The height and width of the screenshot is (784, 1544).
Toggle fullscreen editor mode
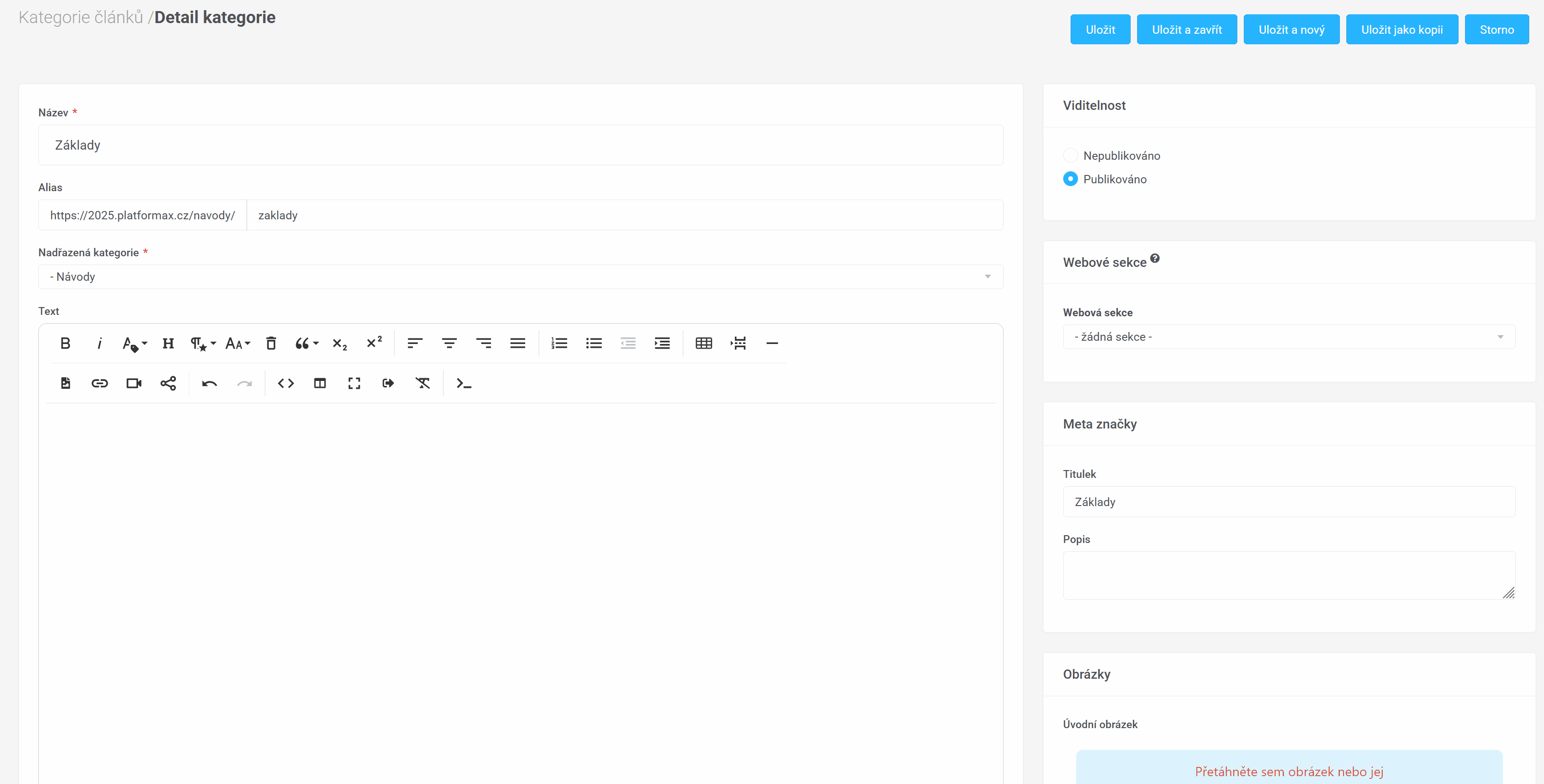point(354,383)
